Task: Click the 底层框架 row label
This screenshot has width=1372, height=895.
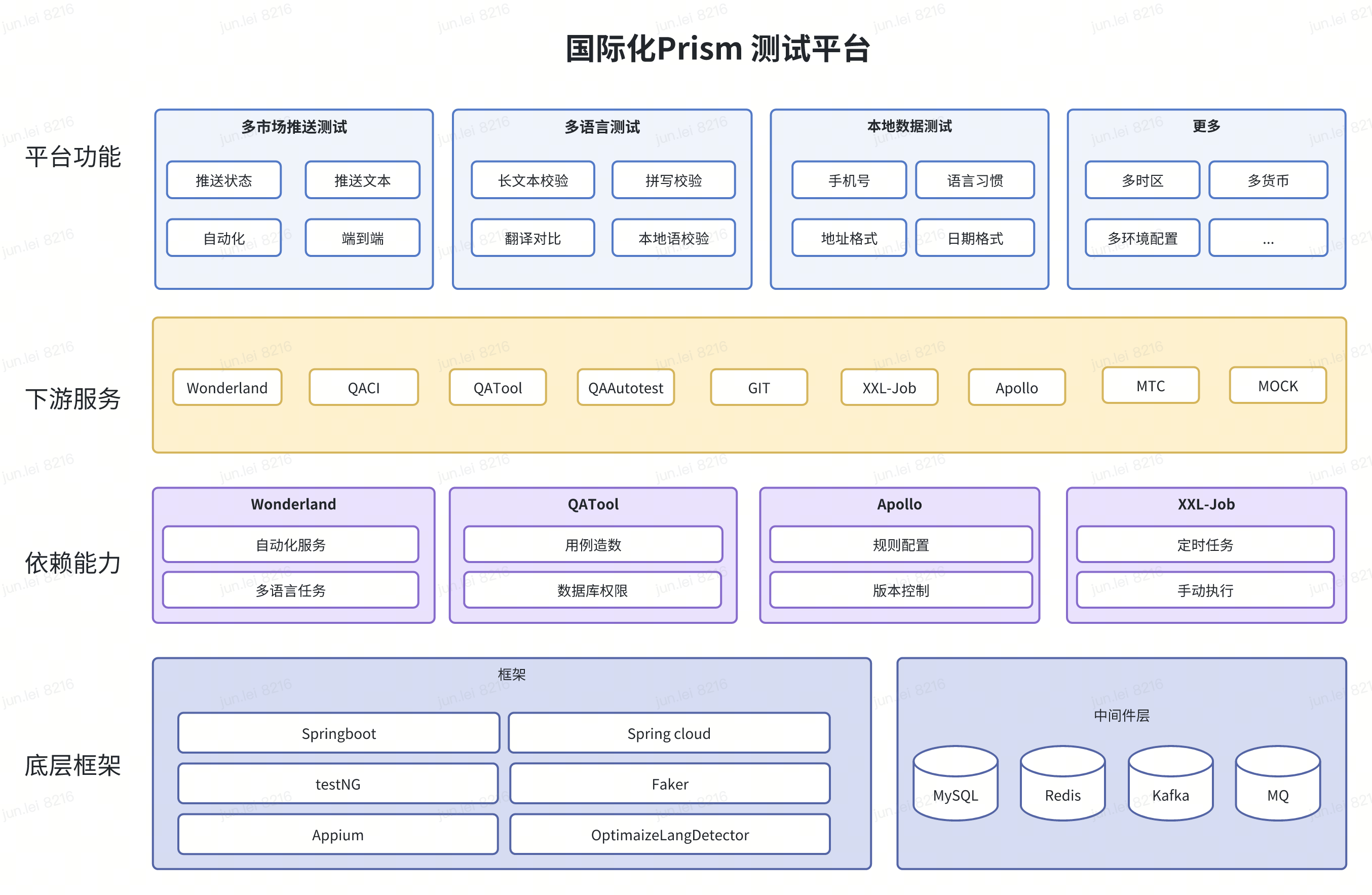Action: point(72,765)
